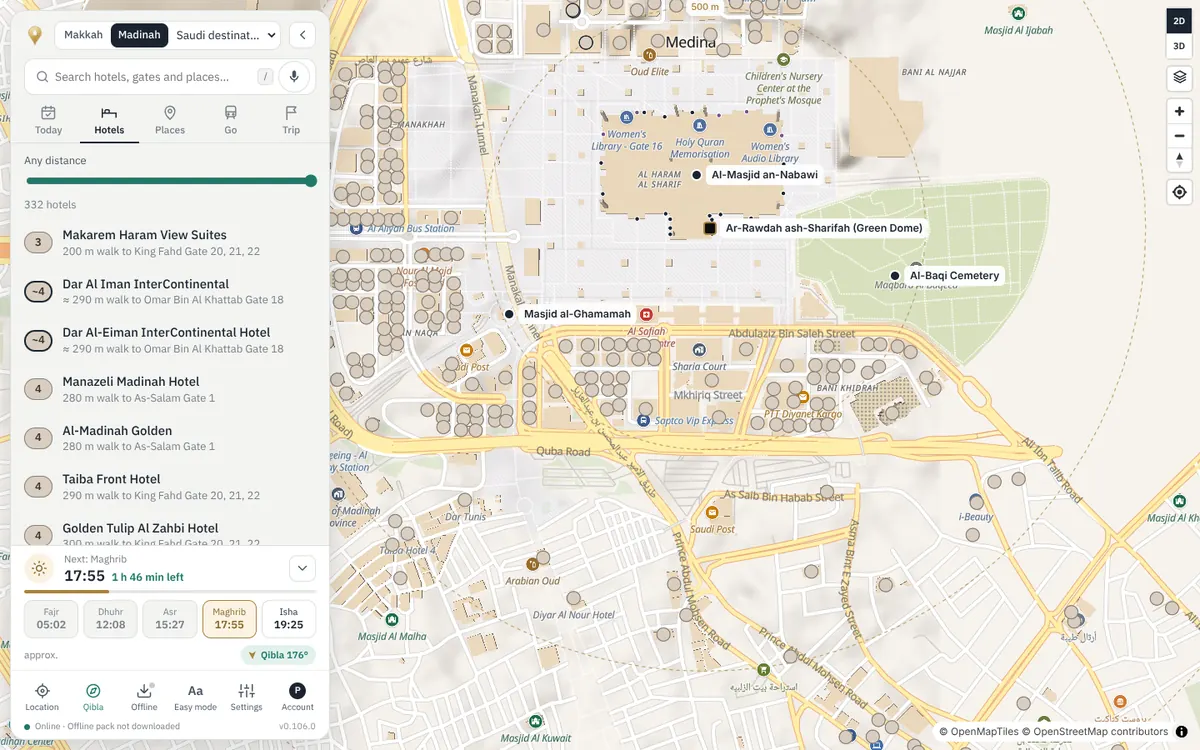1200x750 pixels.
Task: Open Account profile icon
Action: point(297,697)
